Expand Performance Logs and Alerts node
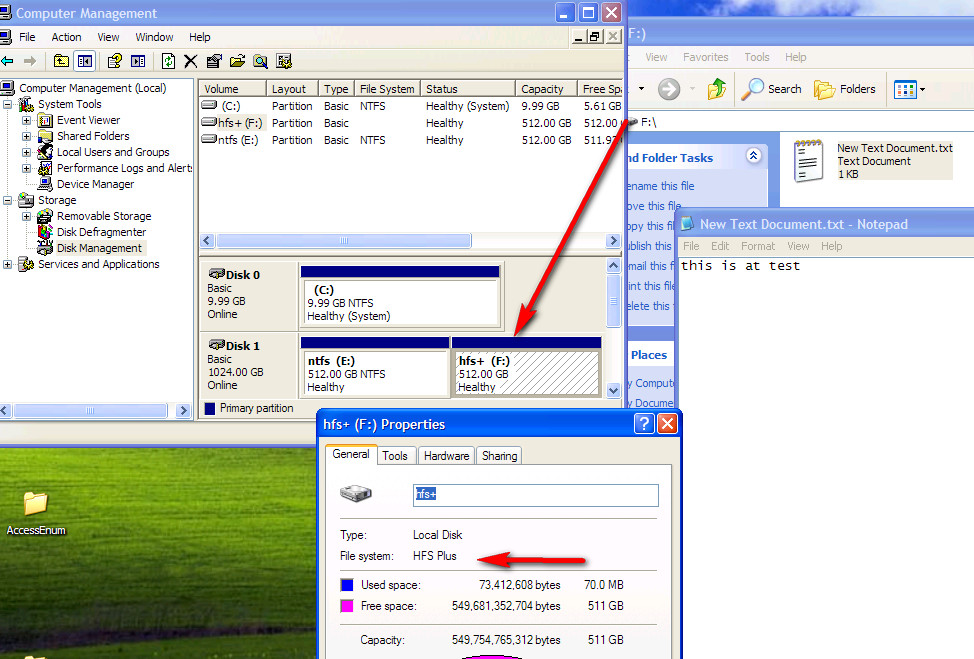The image size is (974, 659). click(26, 168)
